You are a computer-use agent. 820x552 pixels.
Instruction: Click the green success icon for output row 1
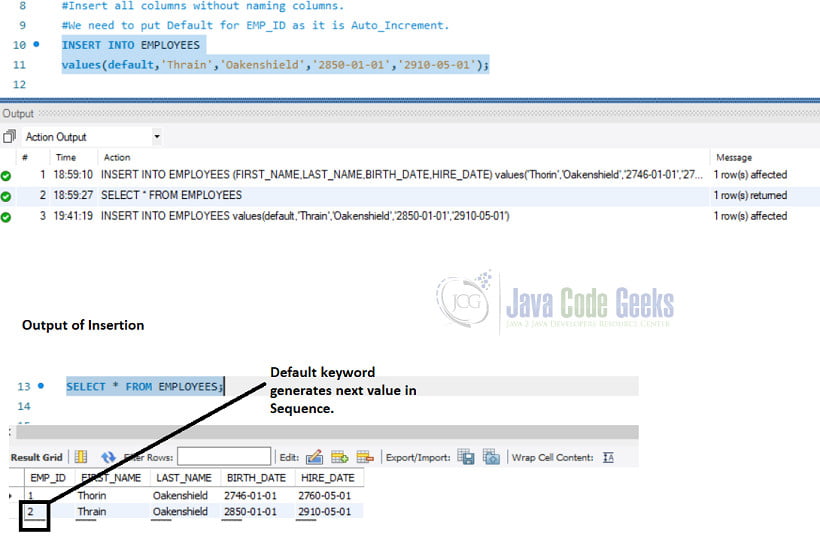pyautogui.click(x=6, y=176)
